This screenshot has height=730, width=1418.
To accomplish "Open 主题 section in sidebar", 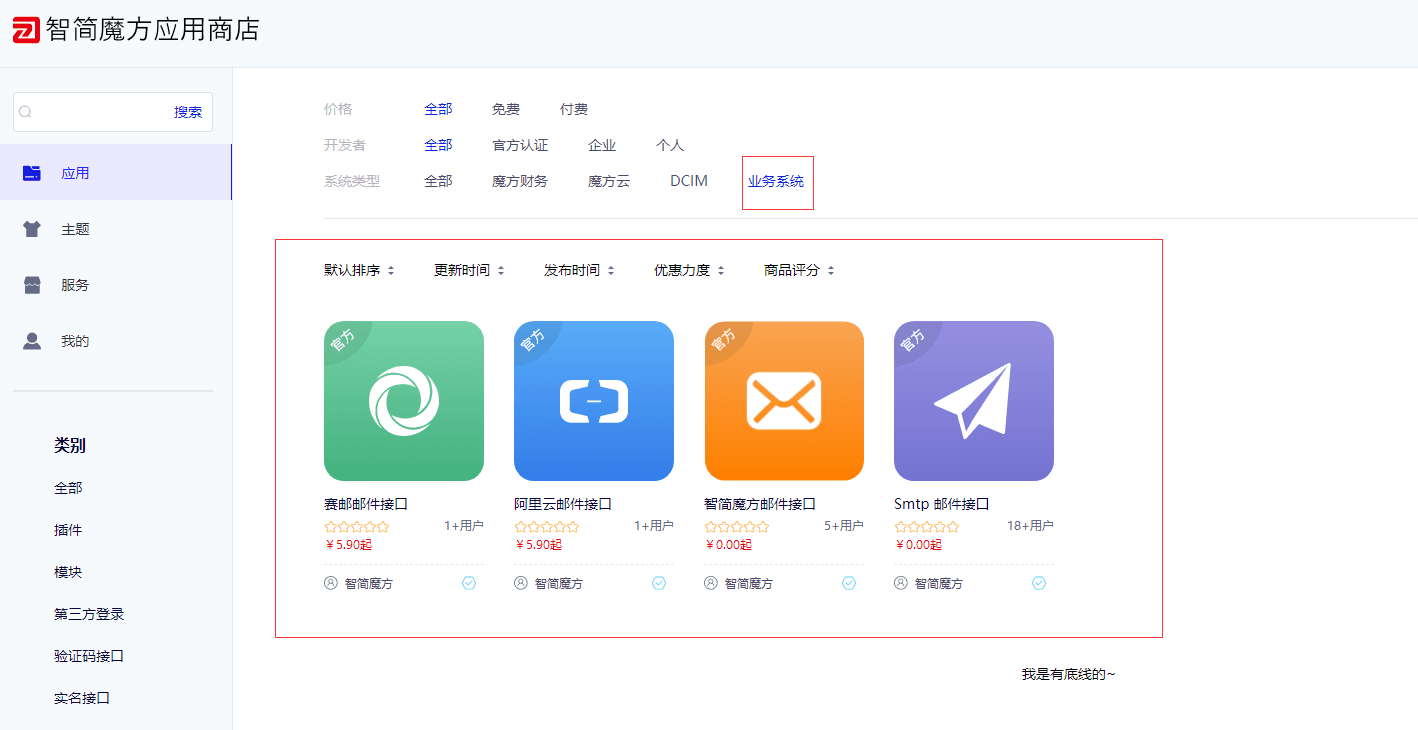I will point(116,229).
